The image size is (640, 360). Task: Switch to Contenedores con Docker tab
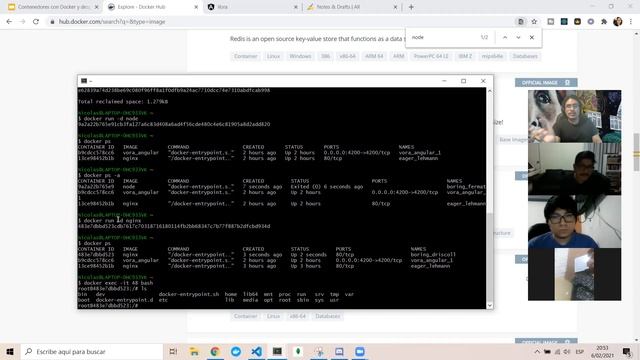(x=52, y=7)
